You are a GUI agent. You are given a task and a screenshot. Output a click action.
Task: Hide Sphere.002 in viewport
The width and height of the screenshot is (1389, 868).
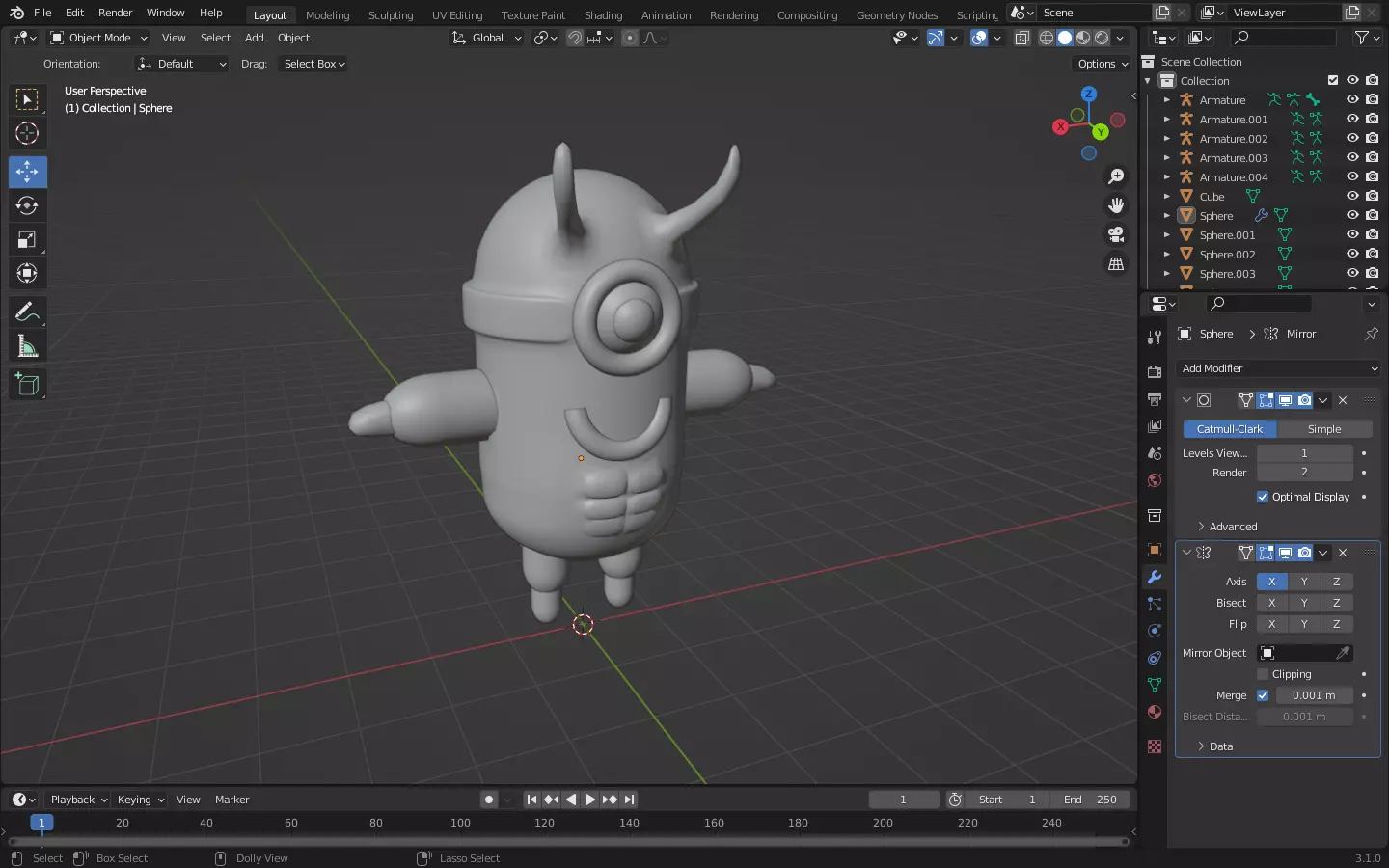[1352, 255]
